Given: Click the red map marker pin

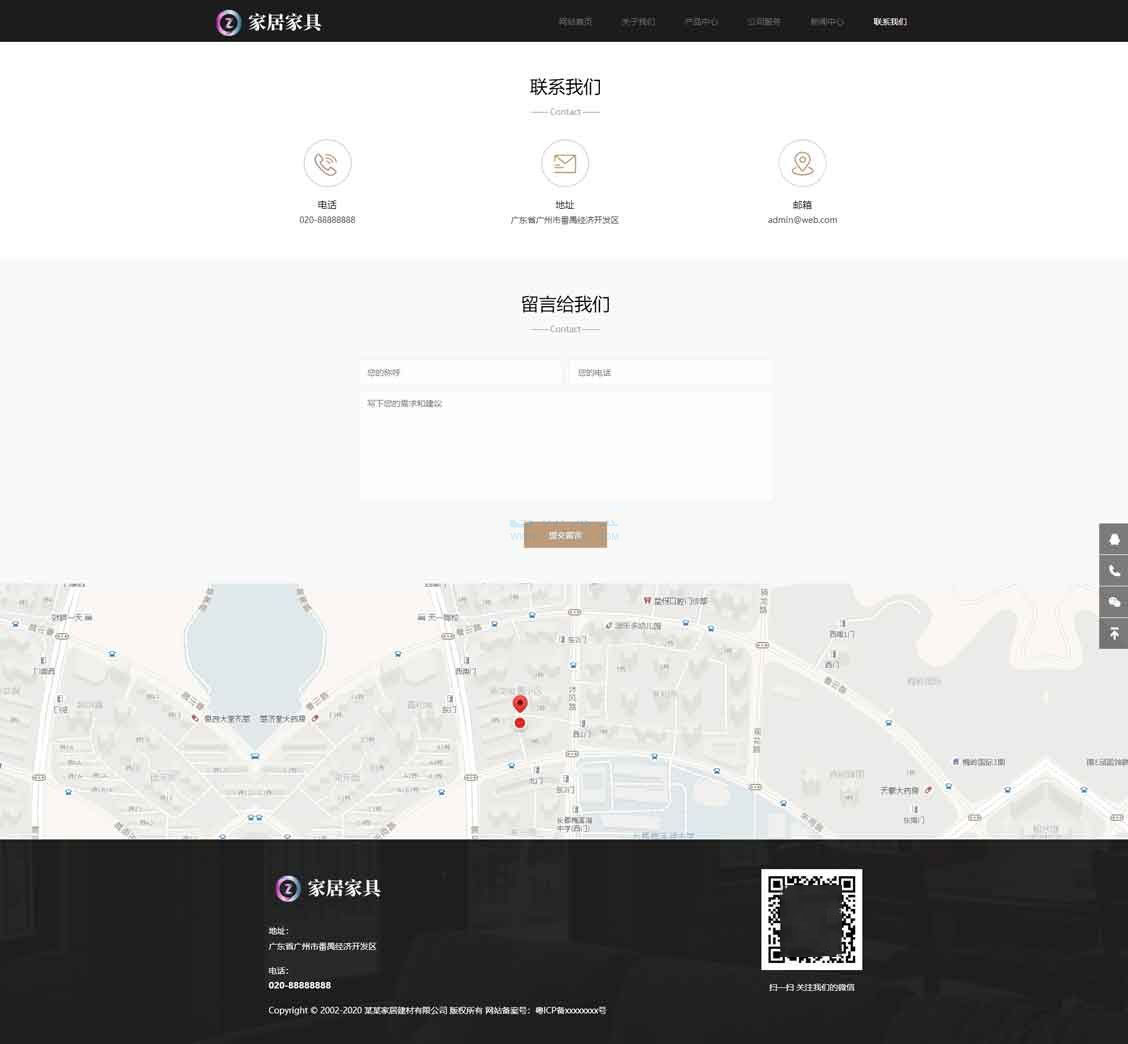Looking at the screenshot, I should coord(520,706).
